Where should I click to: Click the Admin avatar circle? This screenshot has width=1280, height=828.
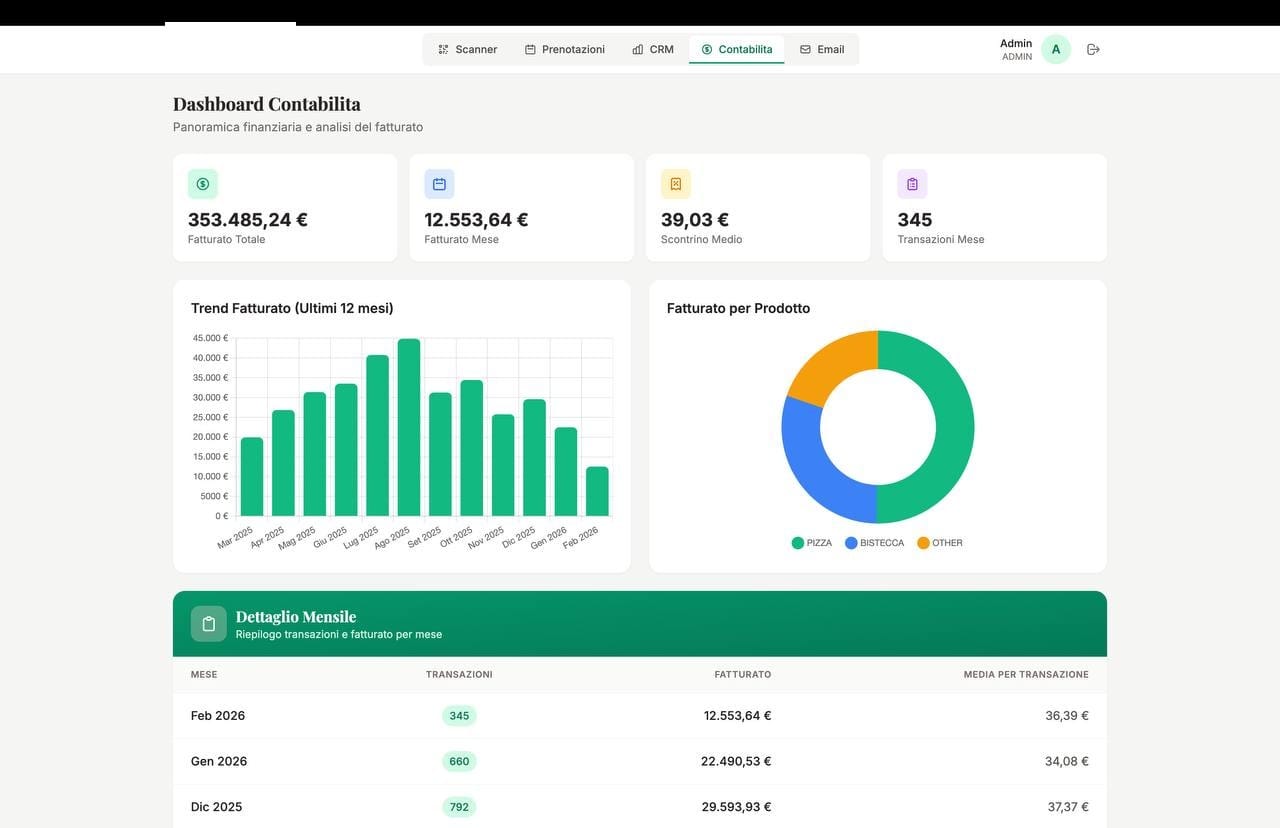click(1053, 47)
